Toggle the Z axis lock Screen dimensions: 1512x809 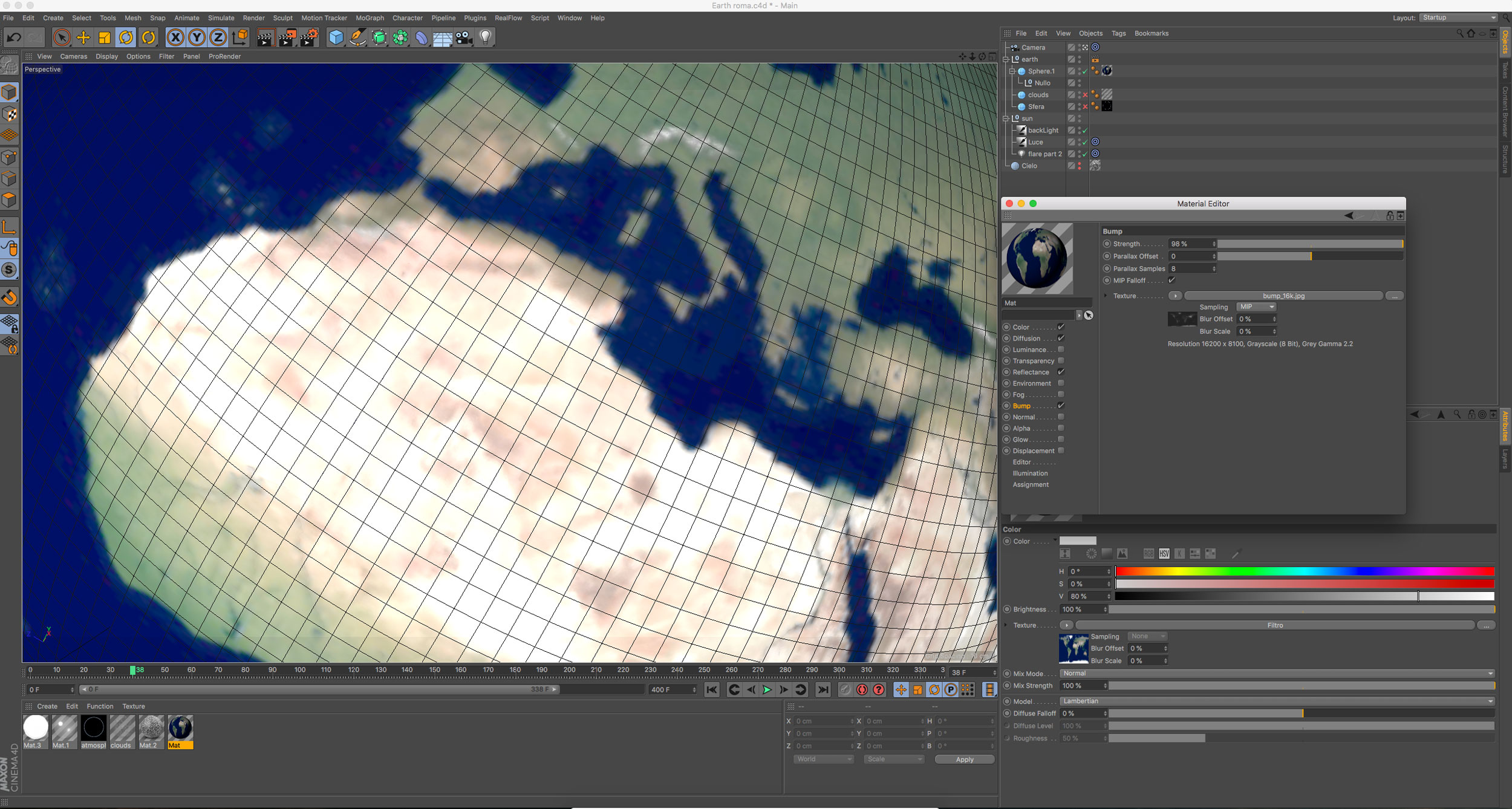point(218,37)
